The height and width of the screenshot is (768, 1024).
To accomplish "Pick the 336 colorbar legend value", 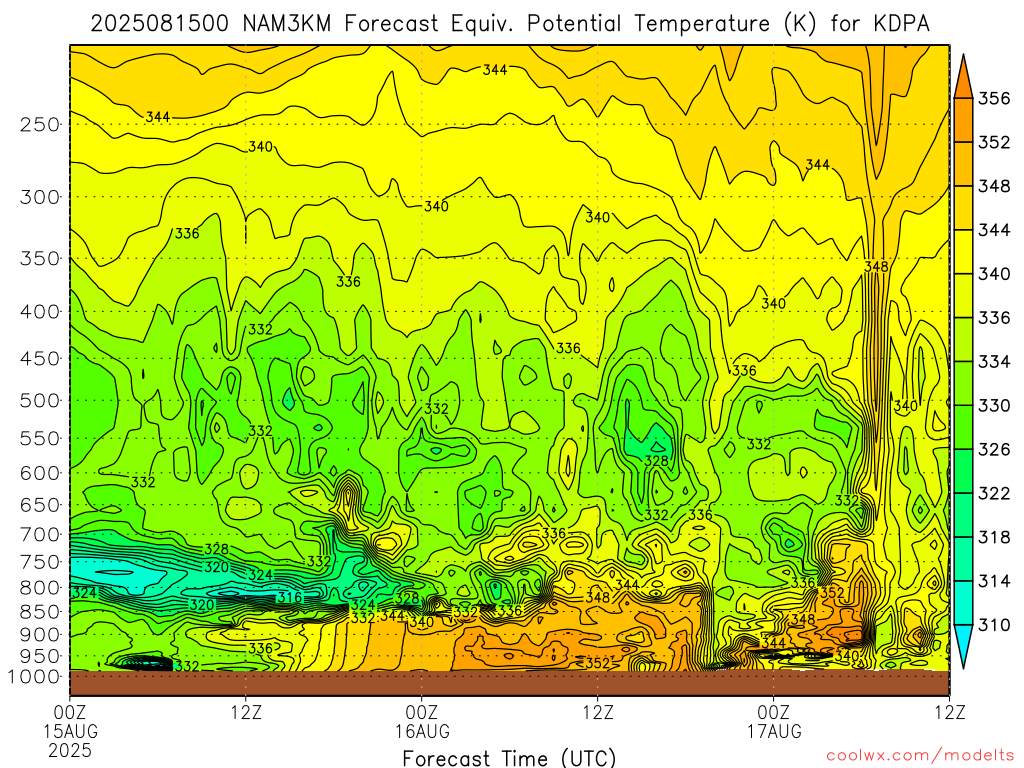I will click(993, 317).
